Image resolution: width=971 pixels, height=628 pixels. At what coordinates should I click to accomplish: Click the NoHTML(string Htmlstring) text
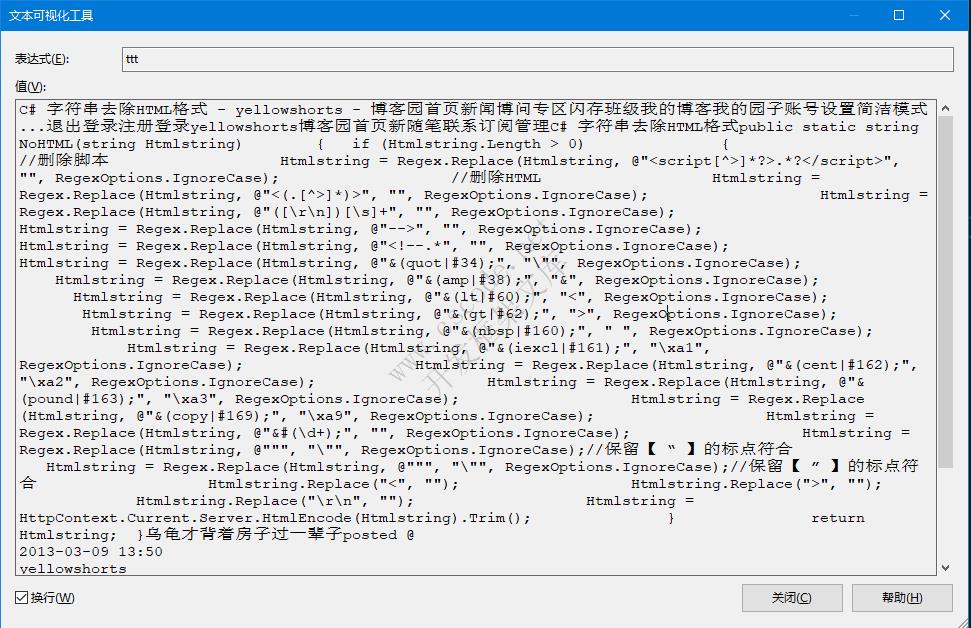click(x=130, y=144)
